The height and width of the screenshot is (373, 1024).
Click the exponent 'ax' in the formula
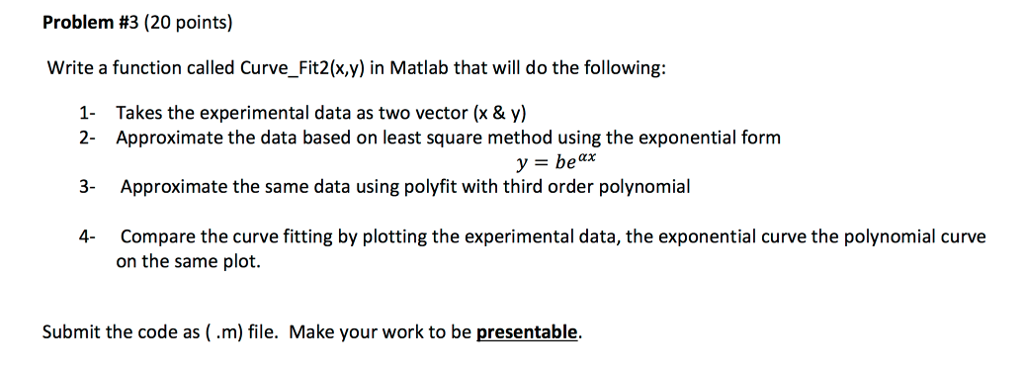coord(585,157)
